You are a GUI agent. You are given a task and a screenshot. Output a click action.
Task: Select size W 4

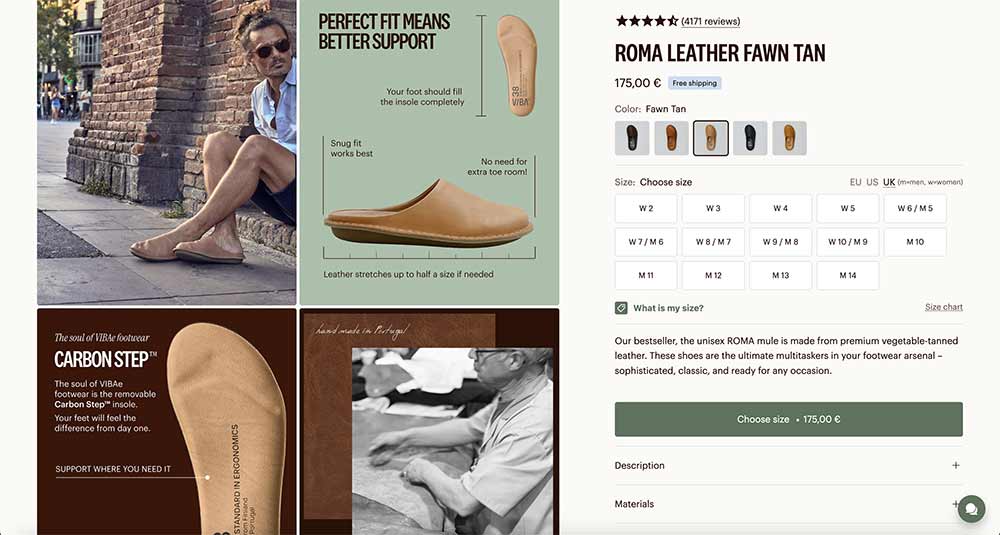(780, 208)
